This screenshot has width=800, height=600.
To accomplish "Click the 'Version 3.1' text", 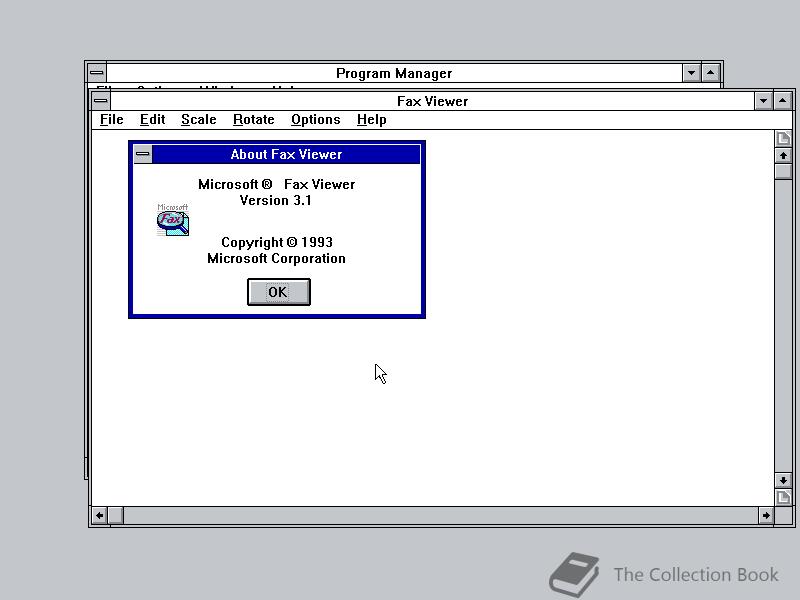I will pyautogui.click(x=276, y=201).
